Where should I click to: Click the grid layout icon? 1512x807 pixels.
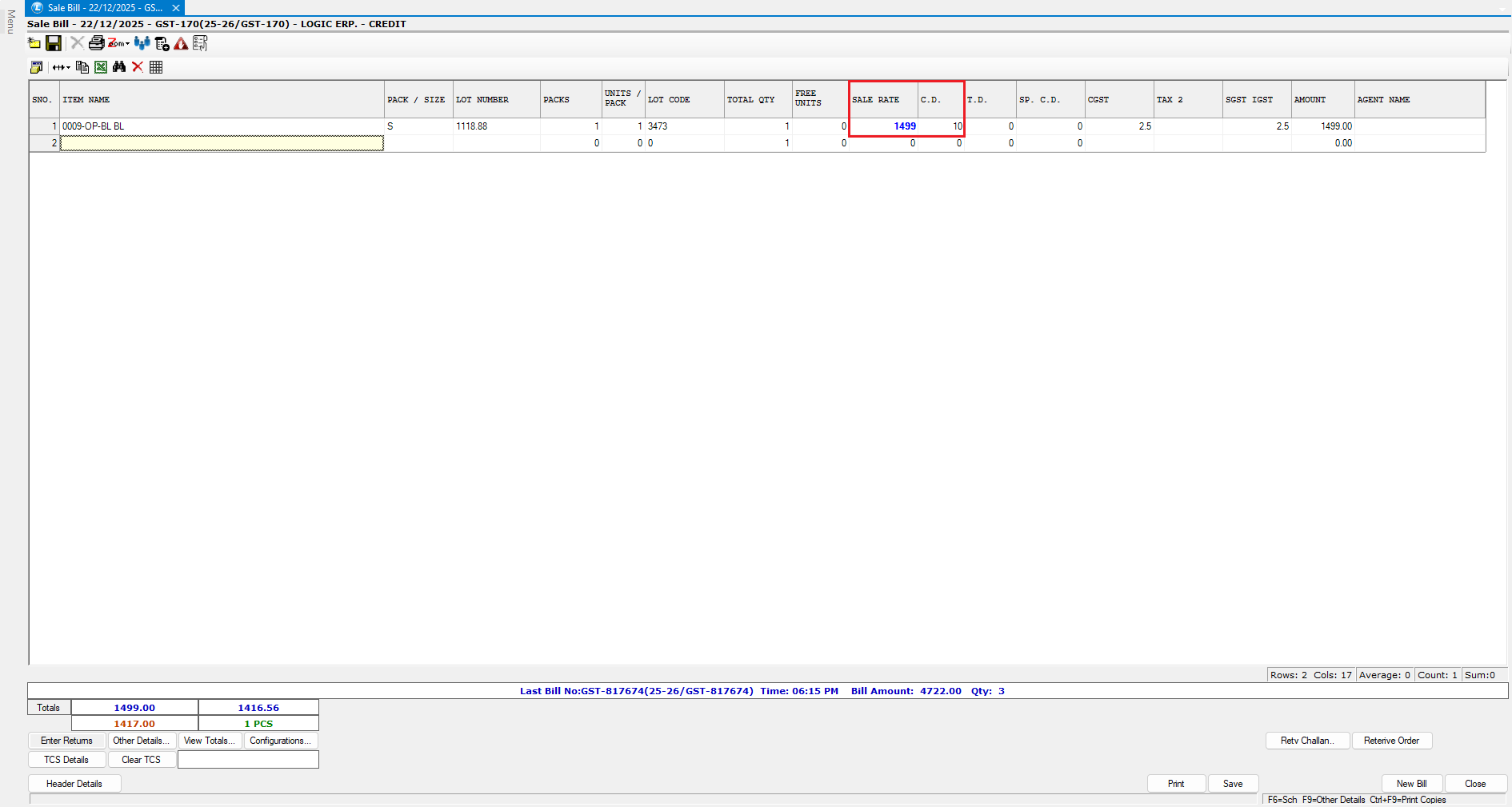click(156, 67)
